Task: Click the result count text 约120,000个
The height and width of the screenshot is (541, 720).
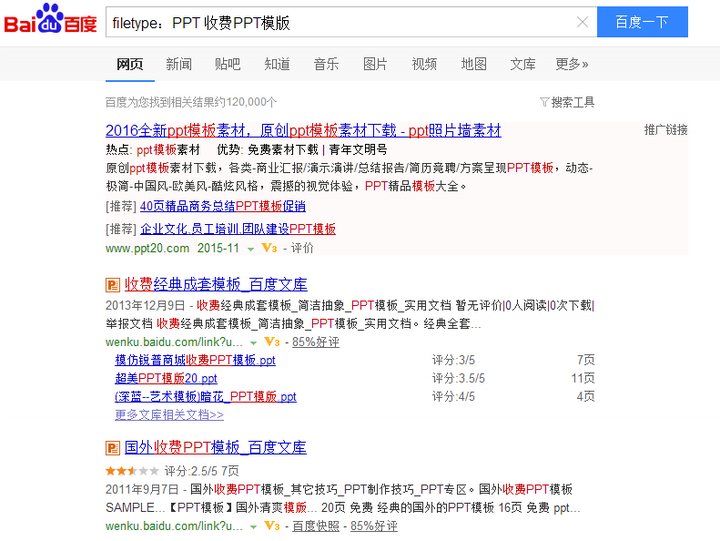Action: coord(247,102)
